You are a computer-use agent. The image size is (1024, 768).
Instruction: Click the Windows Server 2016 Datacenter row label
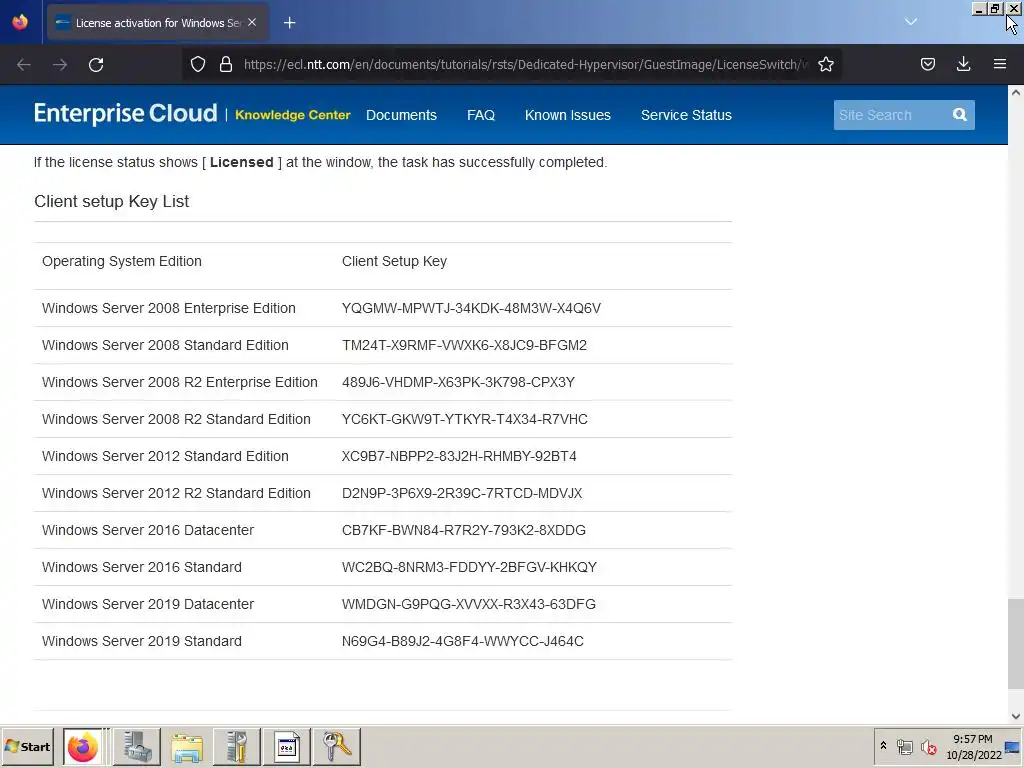[x=148, y=530]
